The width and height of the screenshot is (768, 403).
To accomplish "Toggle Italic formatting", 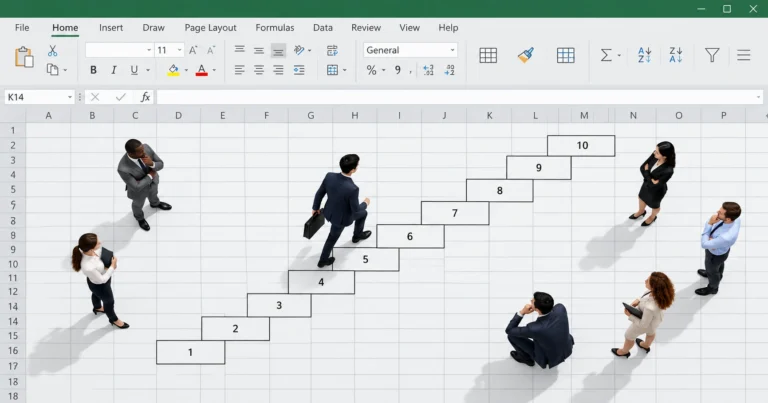I will (x=114, y=70).
